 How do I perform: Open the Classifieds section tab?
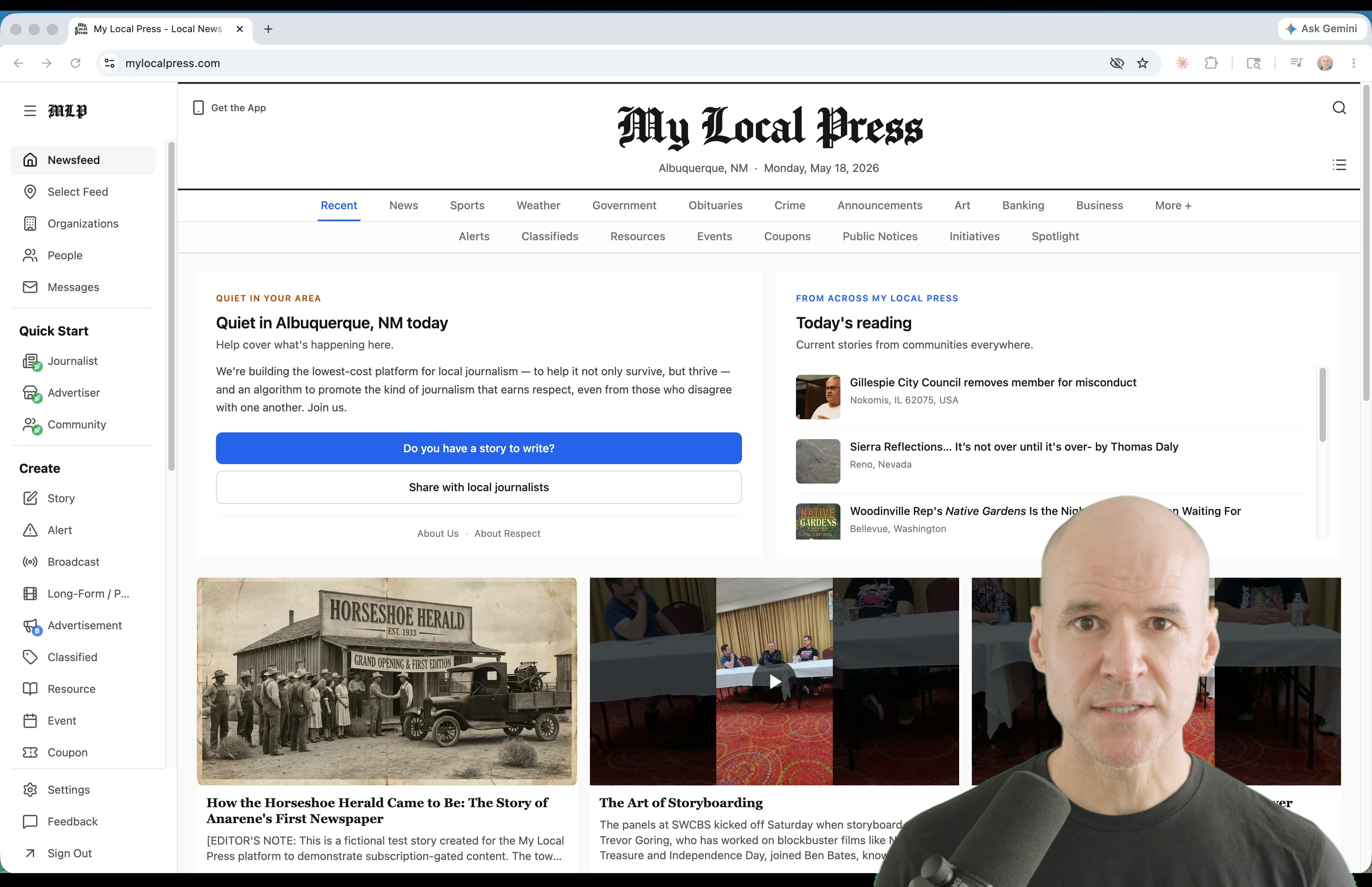(x=550, y=237)
